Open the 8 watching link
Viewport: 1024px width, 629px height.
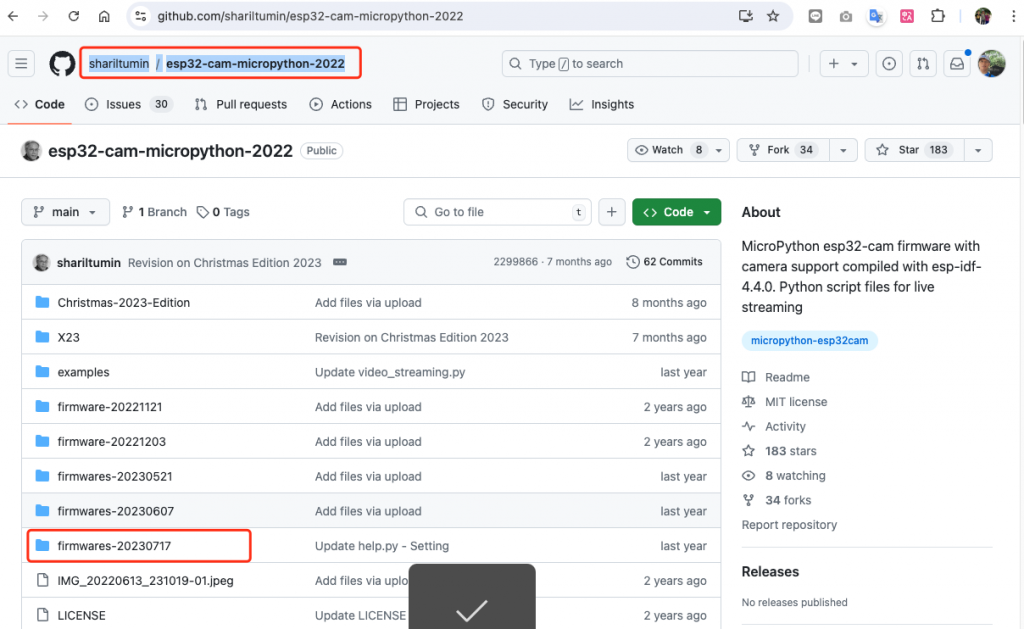[x=784, y=476]
